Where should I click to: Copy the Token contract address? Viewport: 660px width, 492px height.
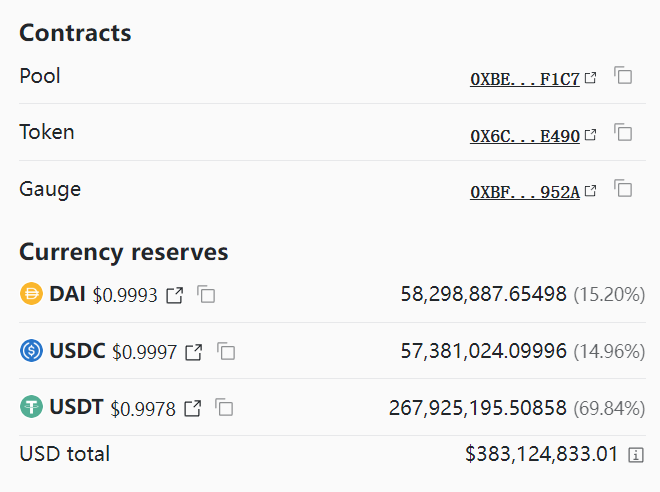tap(623, 133)
